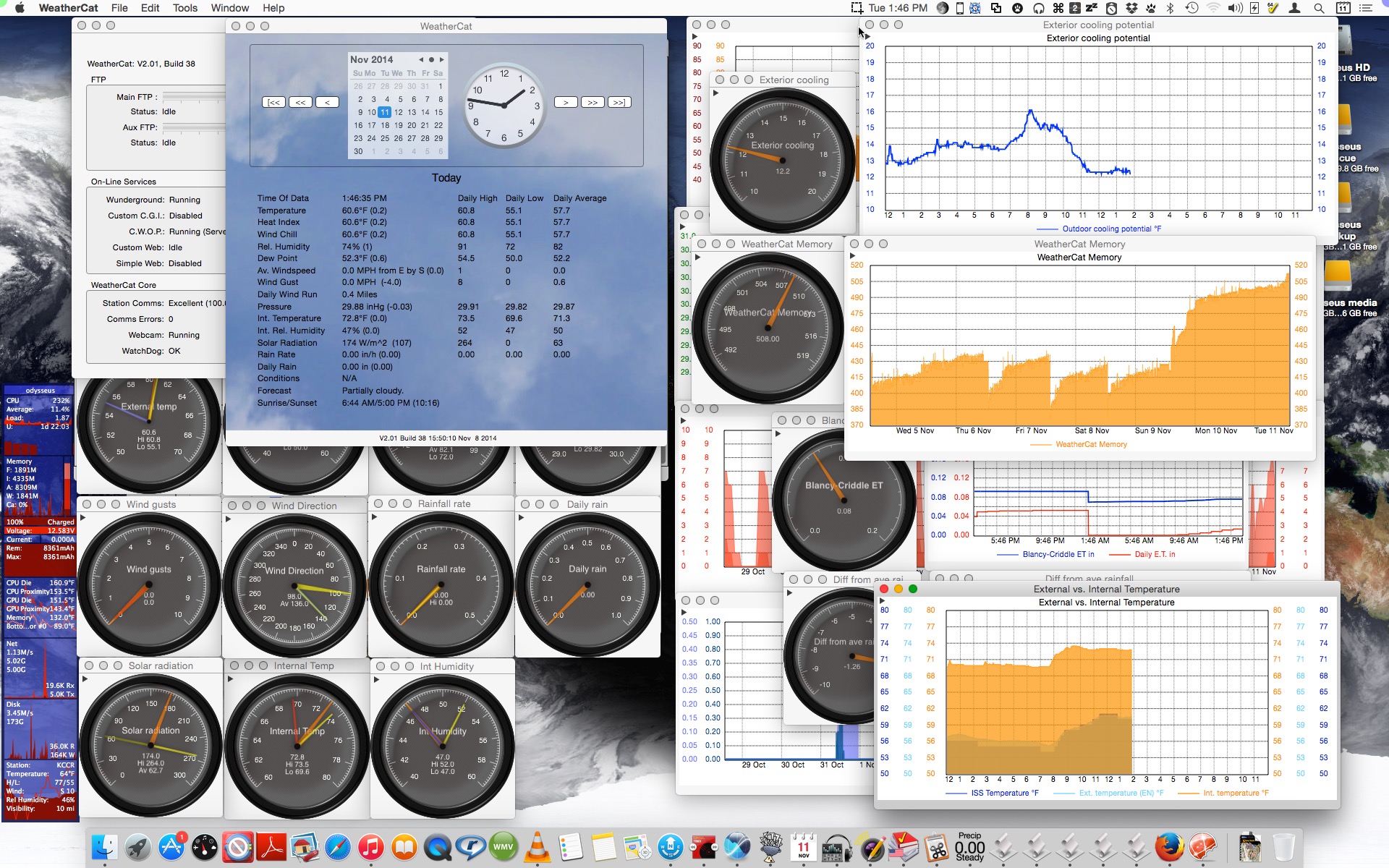Image resolution: width=1389 pixels, height=868 pixels.
Task: Click the Wi-Fi status menu bar icon
Action: [x=1213, y=8]
